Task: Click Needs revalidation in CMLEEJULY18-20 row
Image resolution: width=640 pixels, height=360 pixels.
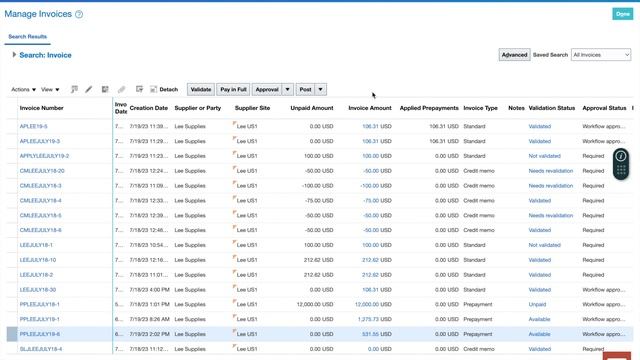Action: (551, 171)
